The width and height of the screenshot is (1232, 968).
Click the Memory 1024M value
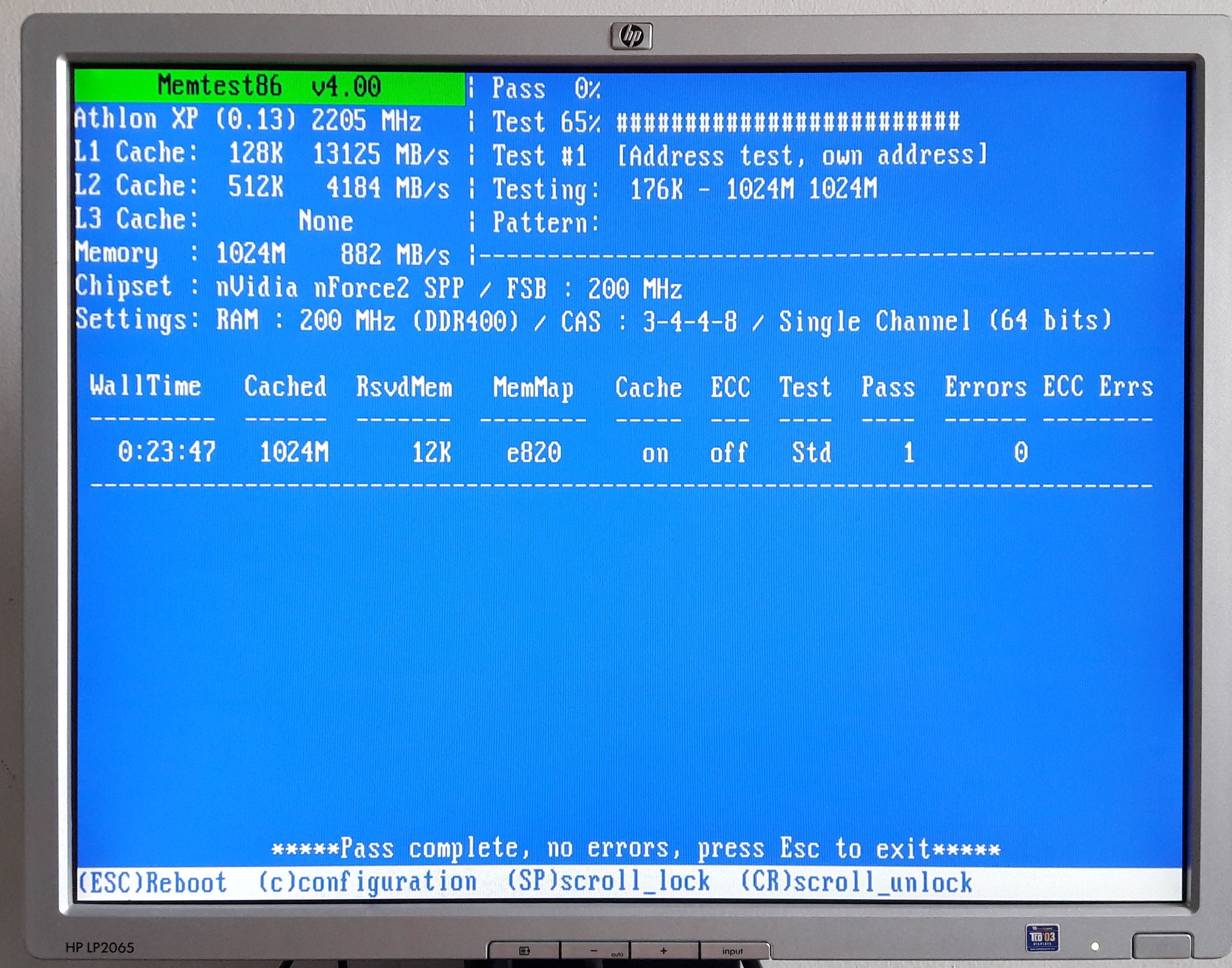click(x=250, y=253)
